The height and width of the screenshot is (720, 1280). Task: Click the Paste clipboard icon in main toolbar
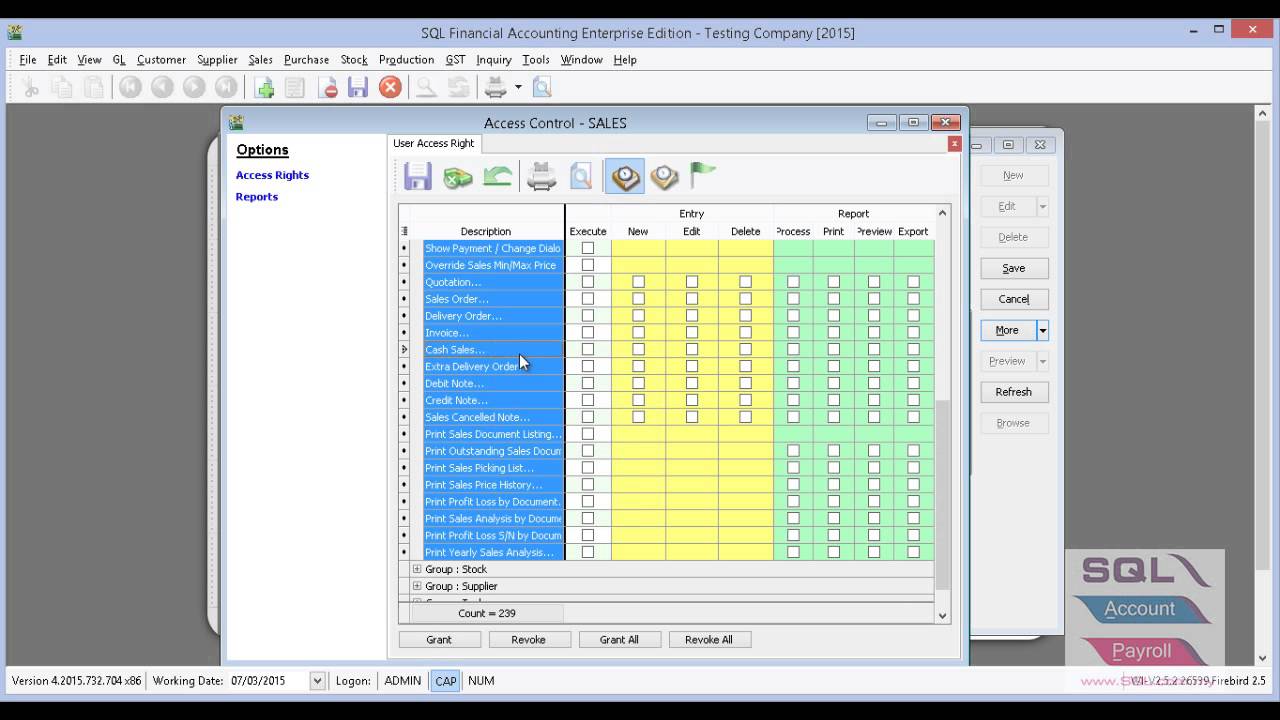[94, 88]
